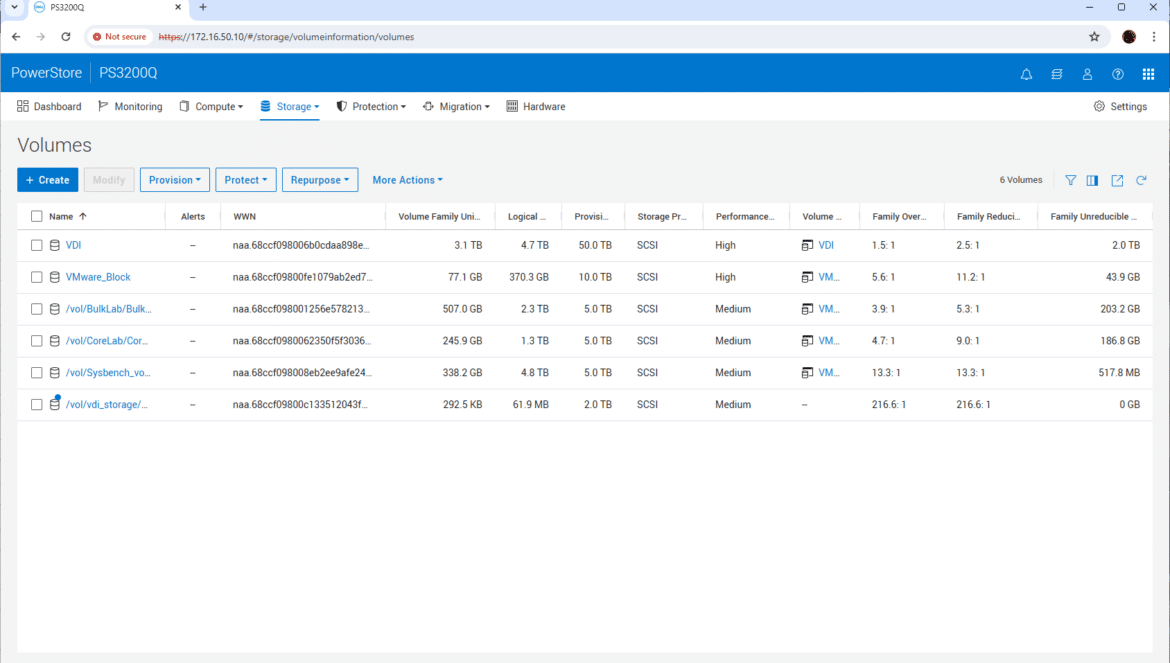Open the browser tab search chevron

tap(13, 7)
